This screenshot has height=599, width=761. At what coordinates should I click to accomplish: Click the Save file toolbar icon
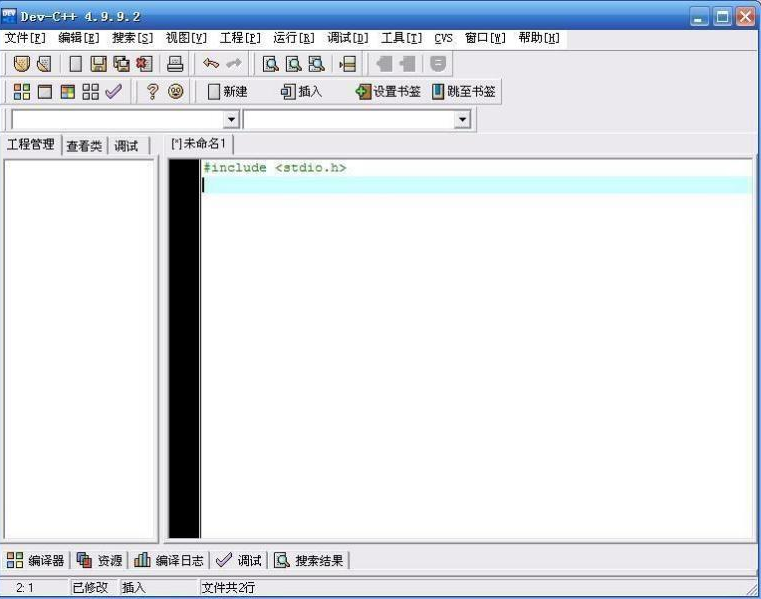[x=99, y=64]
